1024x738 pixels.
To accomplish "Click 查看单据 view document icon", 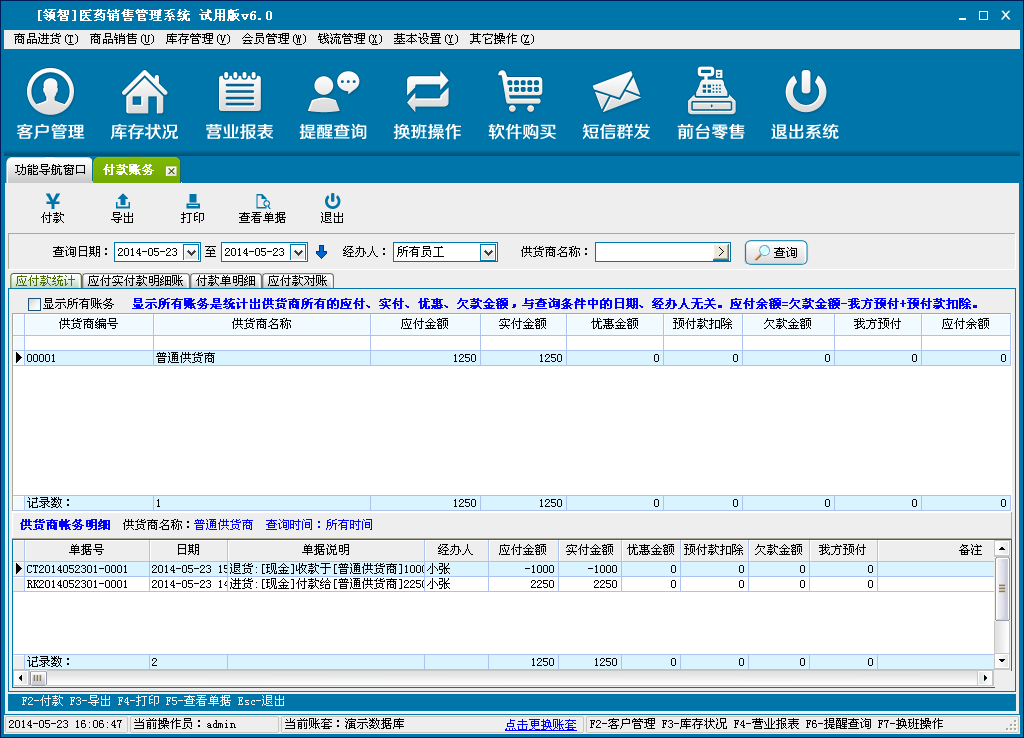I will [x=262, y=208].
